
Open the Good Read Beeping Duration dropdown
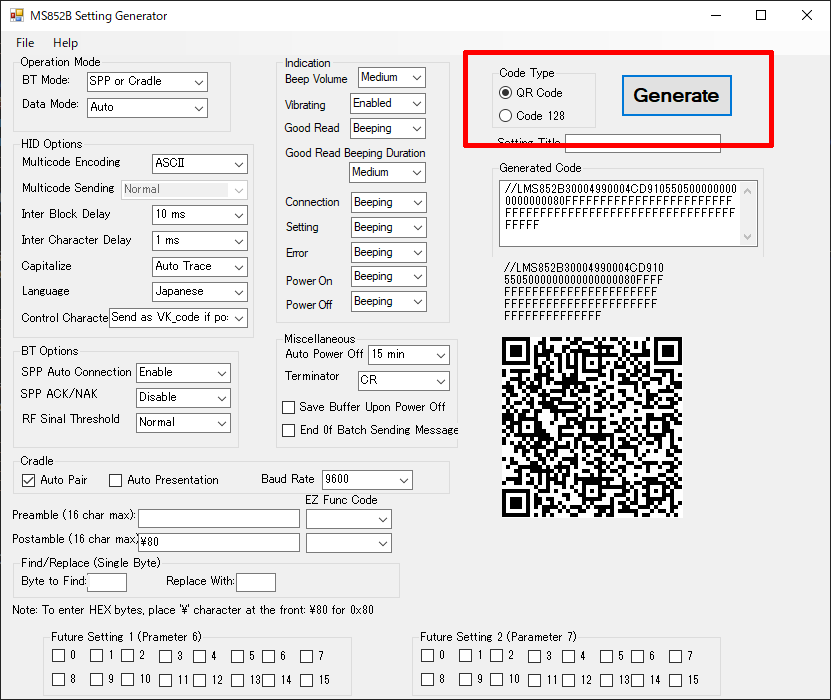(x=388, y=172)
